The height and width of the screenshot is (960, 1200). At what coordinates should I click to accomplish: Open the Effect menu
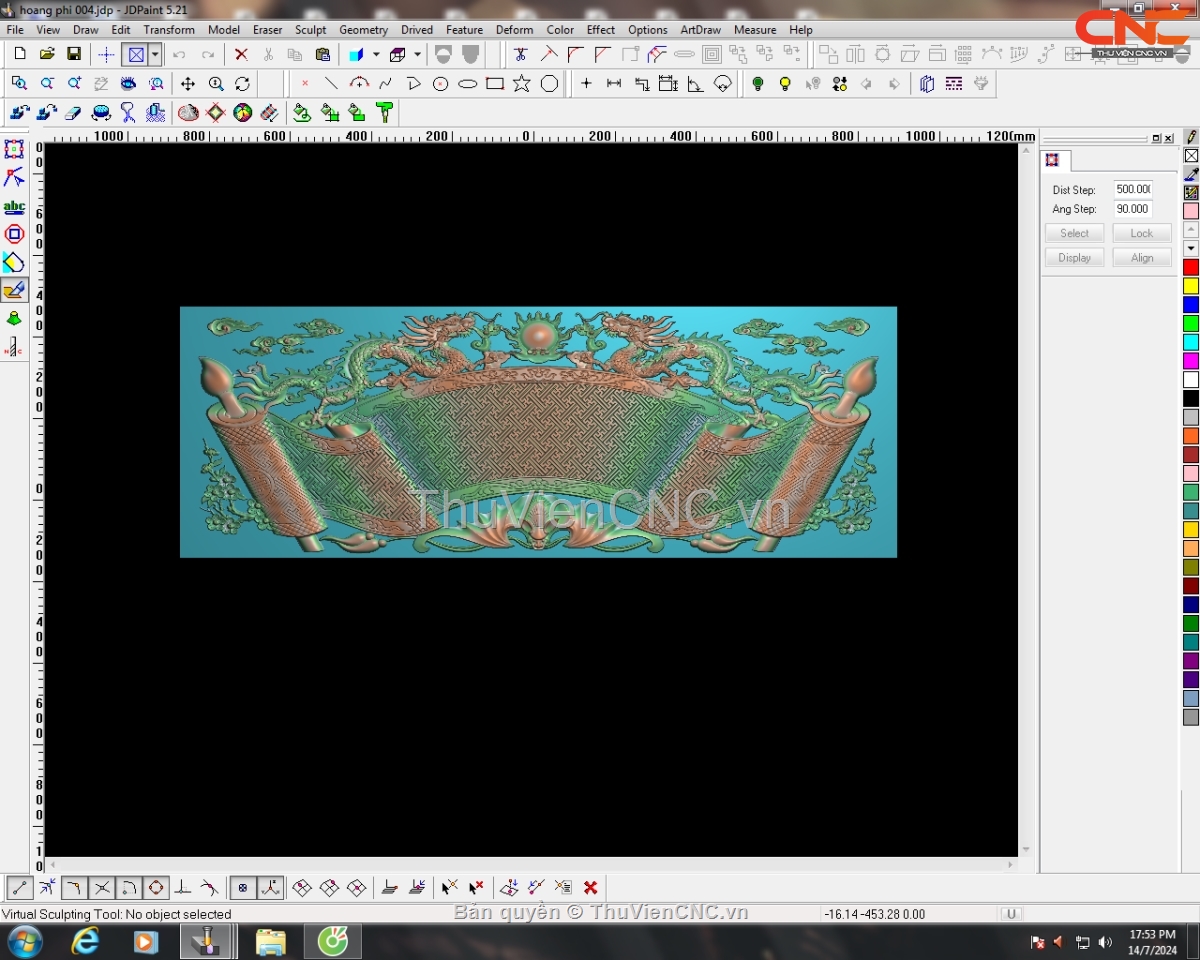coord(601,30)
